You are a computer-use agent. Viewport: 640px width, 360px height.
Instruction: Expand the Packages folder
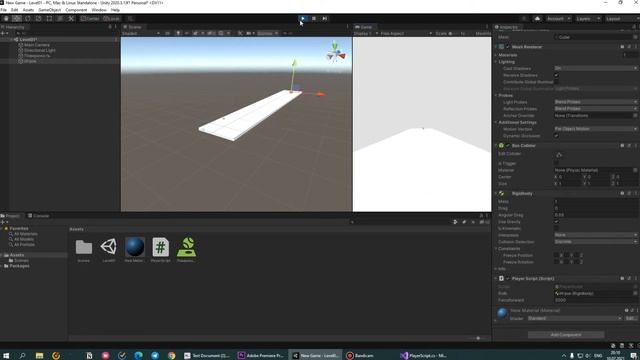click(x=2, y=266)
